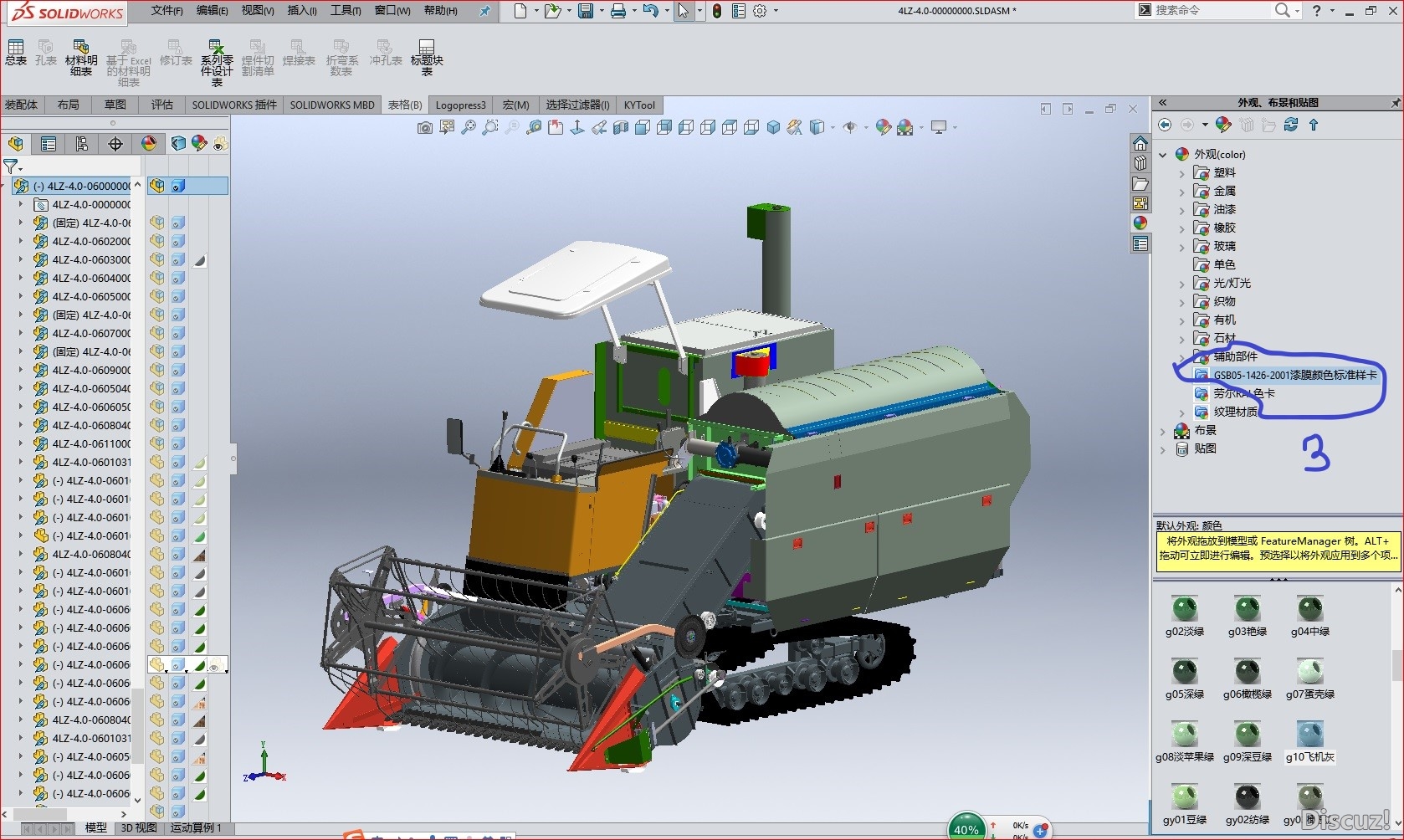Open the ConfigurationManager tab

[x=82, y=144]
